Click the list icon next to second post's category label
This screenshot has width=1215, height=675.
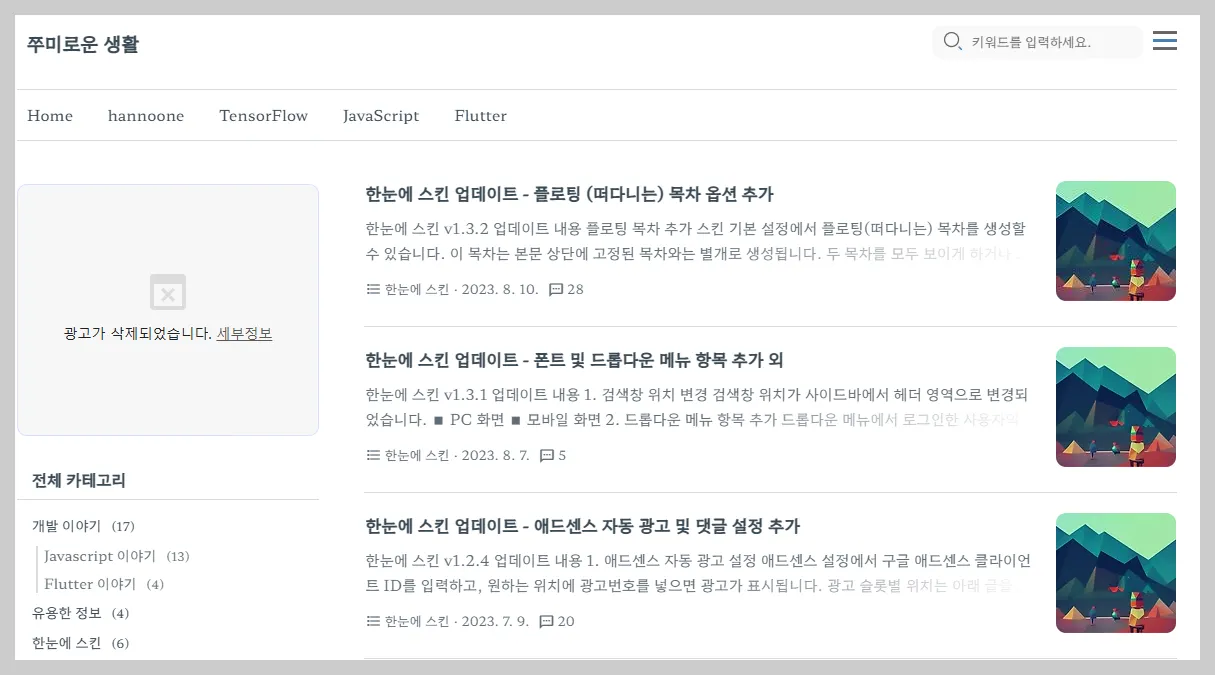click(x=372, y=455)
